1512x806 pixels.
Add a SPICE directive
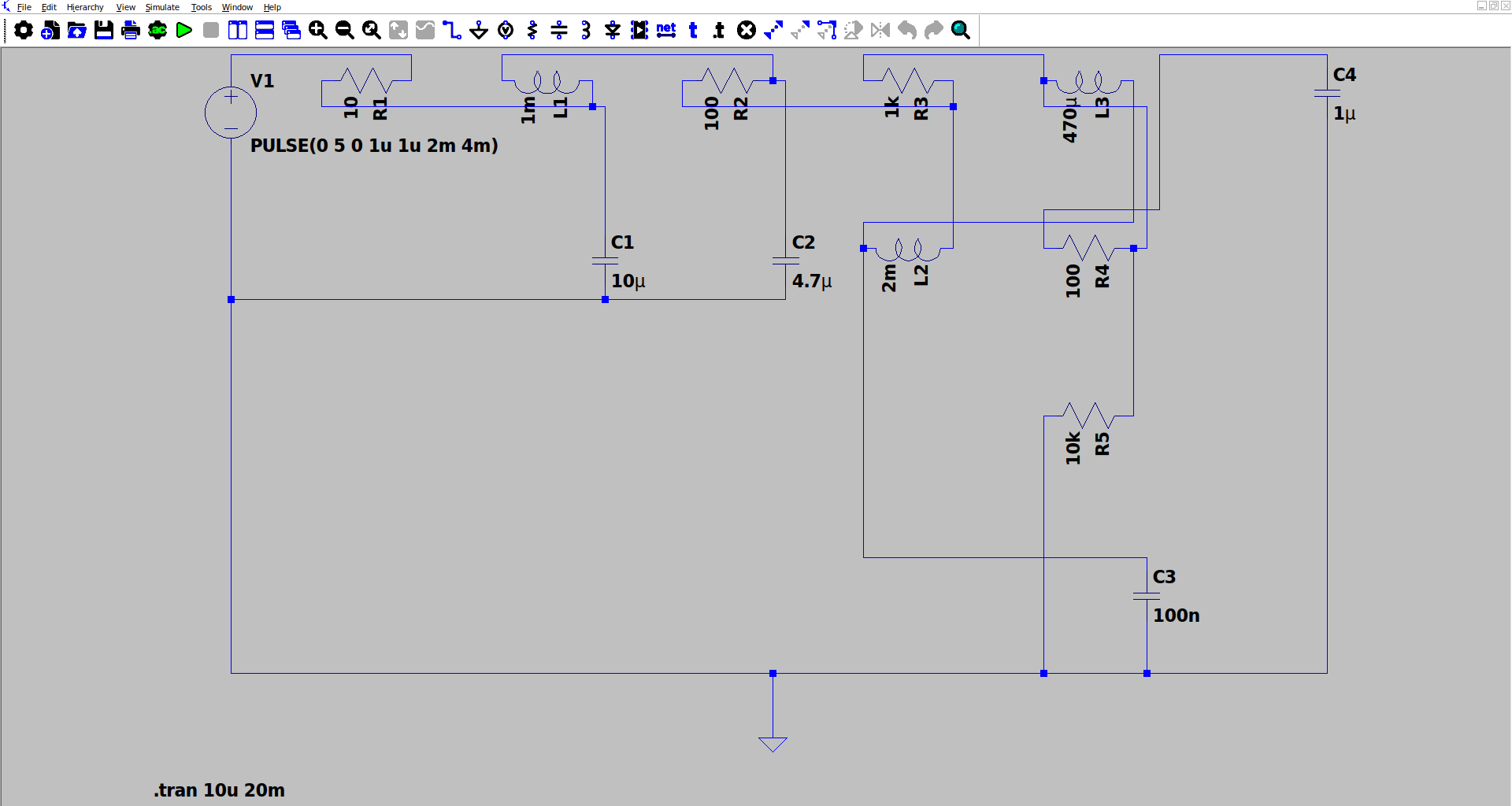tap(720, 31)
